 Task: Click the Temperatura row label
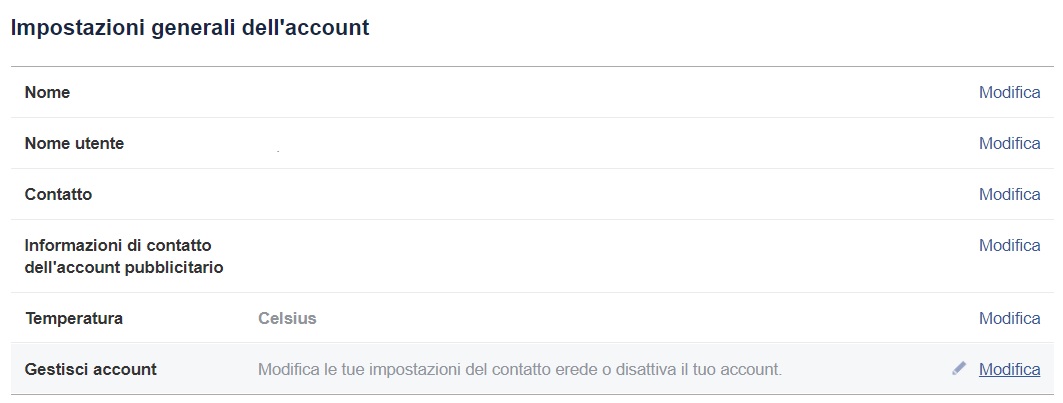pos(74,318)
